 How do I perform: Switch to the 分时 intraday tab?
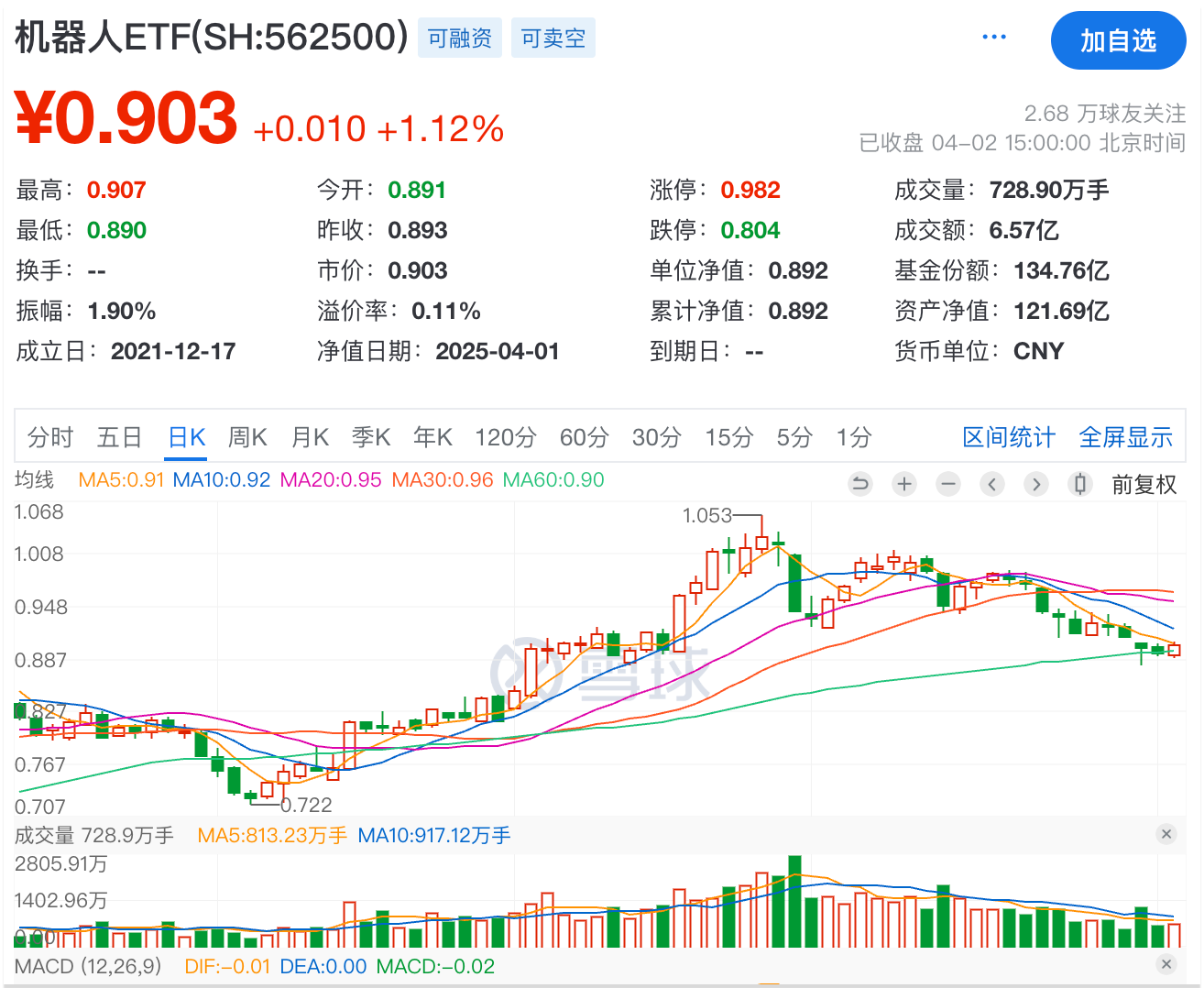click(x=50, y=438)
